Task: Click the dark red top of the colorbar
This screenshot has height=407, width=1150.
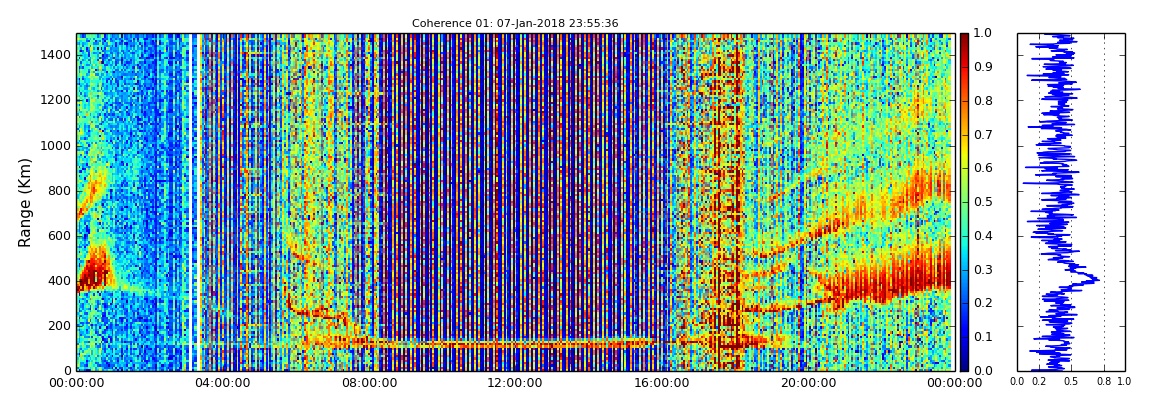Action: pos(964,40)
